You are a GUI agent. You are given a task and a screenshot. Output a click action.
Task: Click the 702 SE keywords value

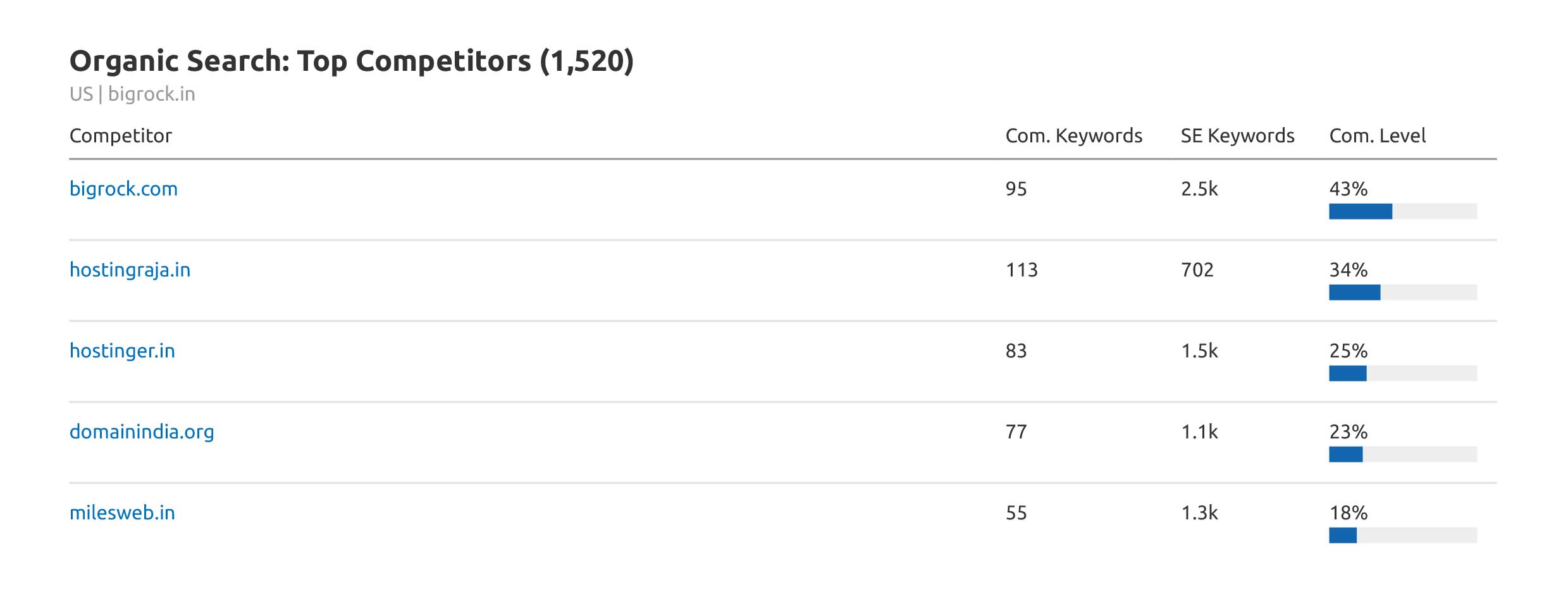(1197, 270)
